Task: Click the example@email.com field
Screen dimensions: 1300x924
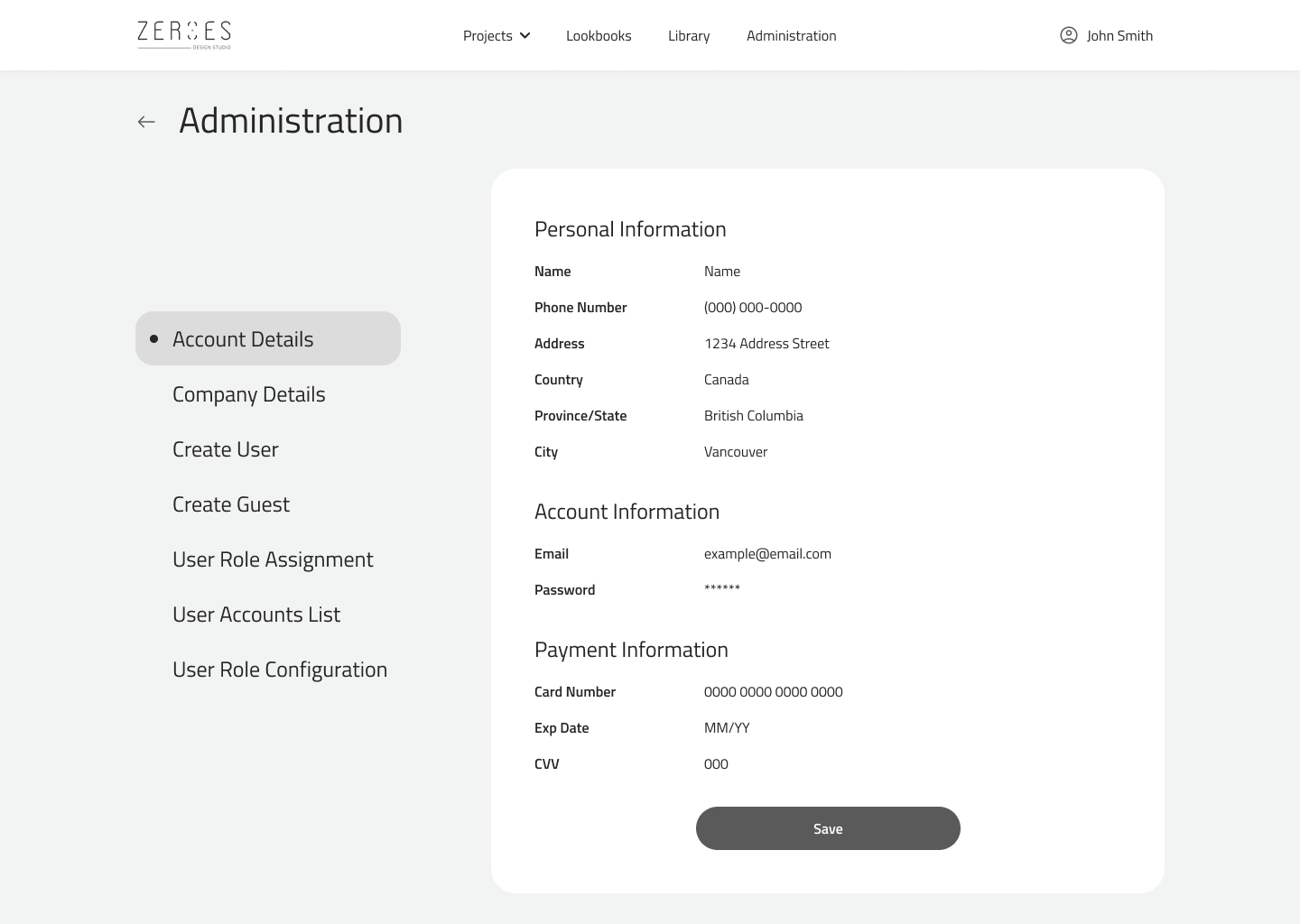Action: (767, 554)
